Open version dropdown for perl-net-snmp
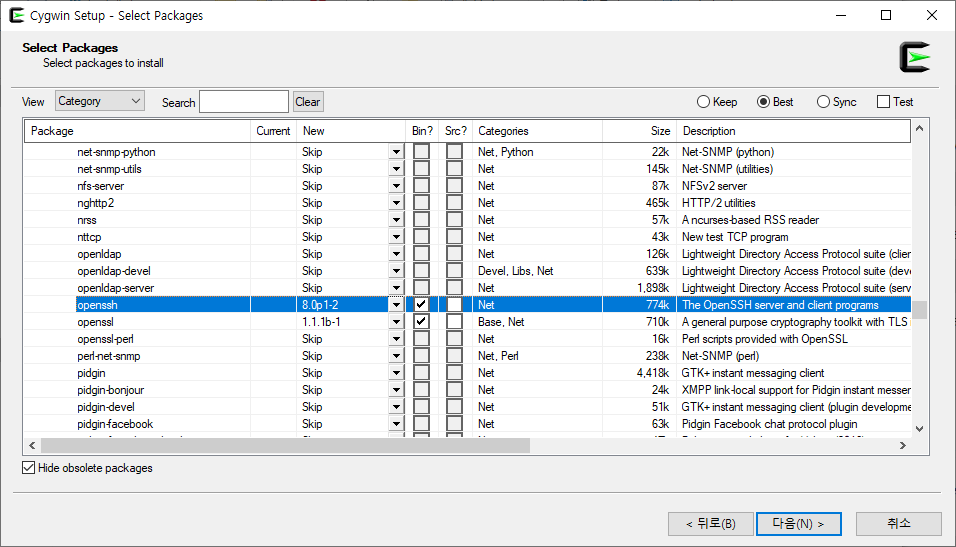This screenshot has width=956, height=547. pos(396,356)
